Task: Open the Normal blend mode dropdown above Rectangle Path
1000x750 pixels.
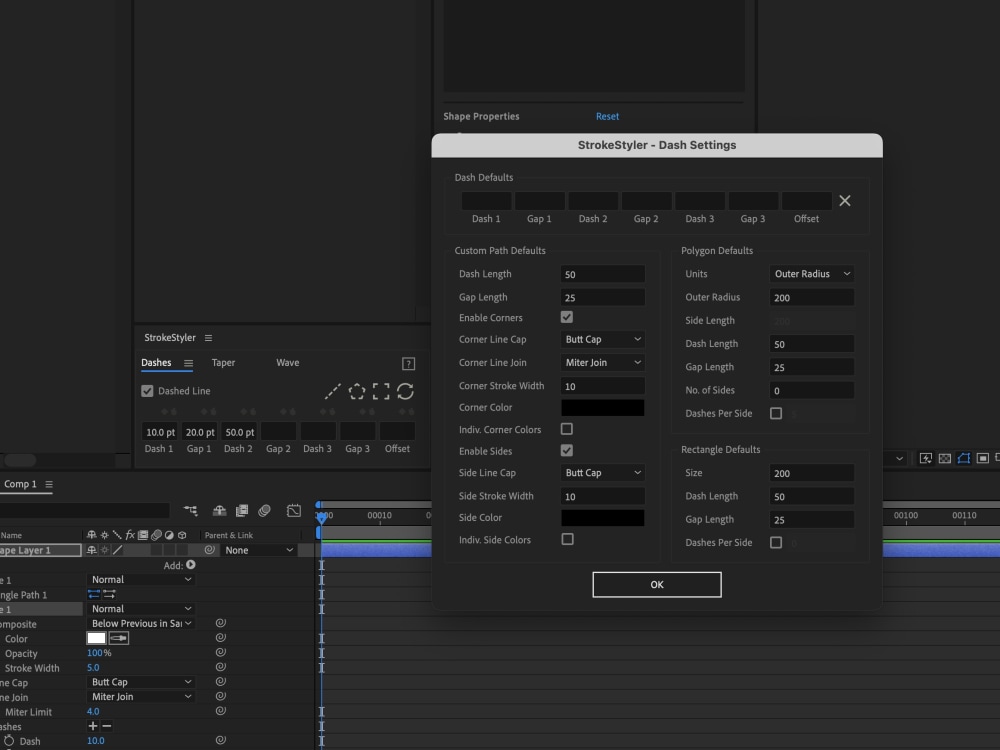Action: pyautogui.click(x=141, y=579)
